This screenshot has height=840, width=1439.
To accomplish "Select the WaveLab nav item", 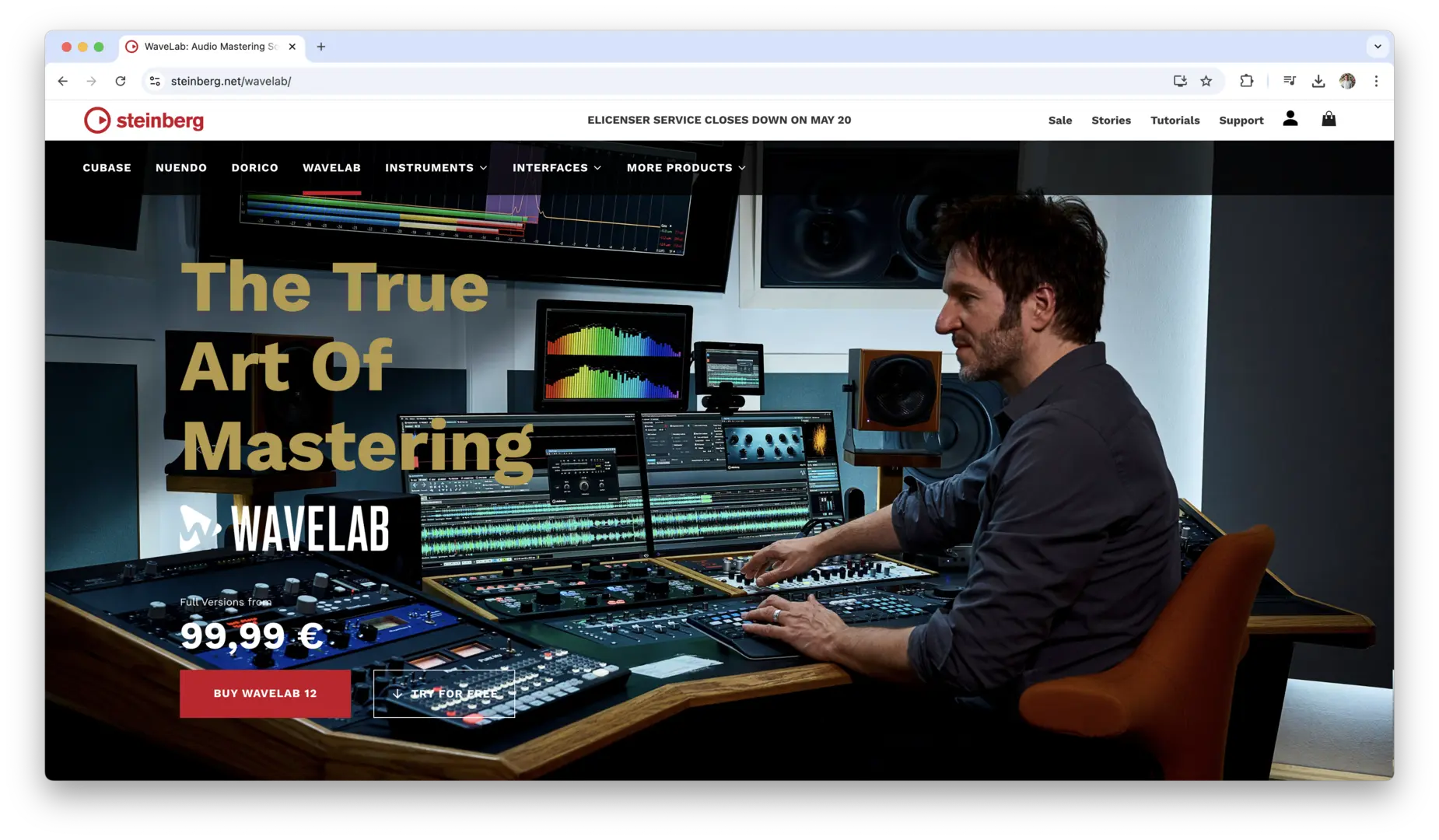I will coord(331,168).
